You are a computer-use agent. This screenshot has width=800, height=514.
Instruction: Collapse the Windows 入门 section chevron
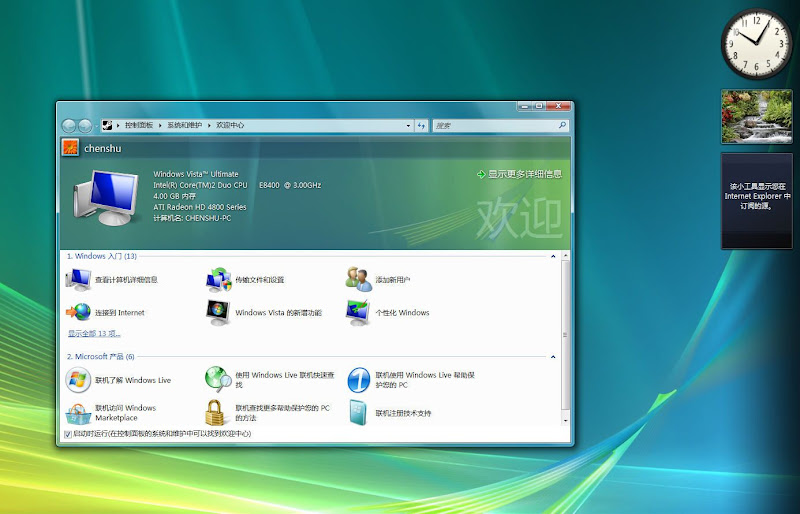(x=553, y=256)
